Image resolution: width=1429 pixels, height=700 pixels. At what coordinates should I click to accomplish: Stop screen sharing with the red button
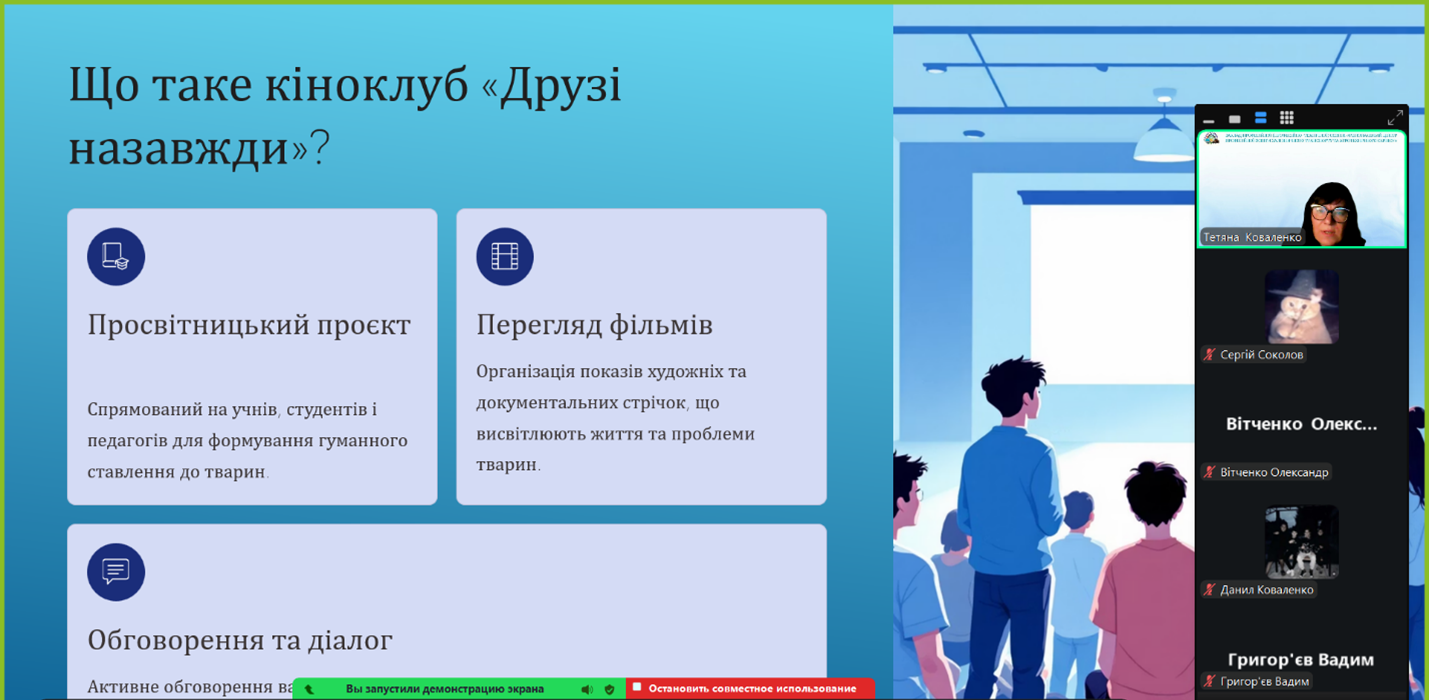750,688
